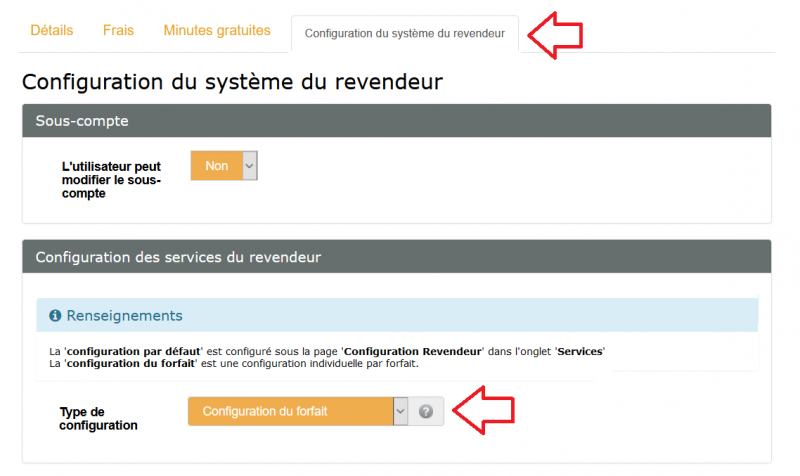Click the Sous-compte section header
The image size is (800, 476).
(x=396, y=121)
